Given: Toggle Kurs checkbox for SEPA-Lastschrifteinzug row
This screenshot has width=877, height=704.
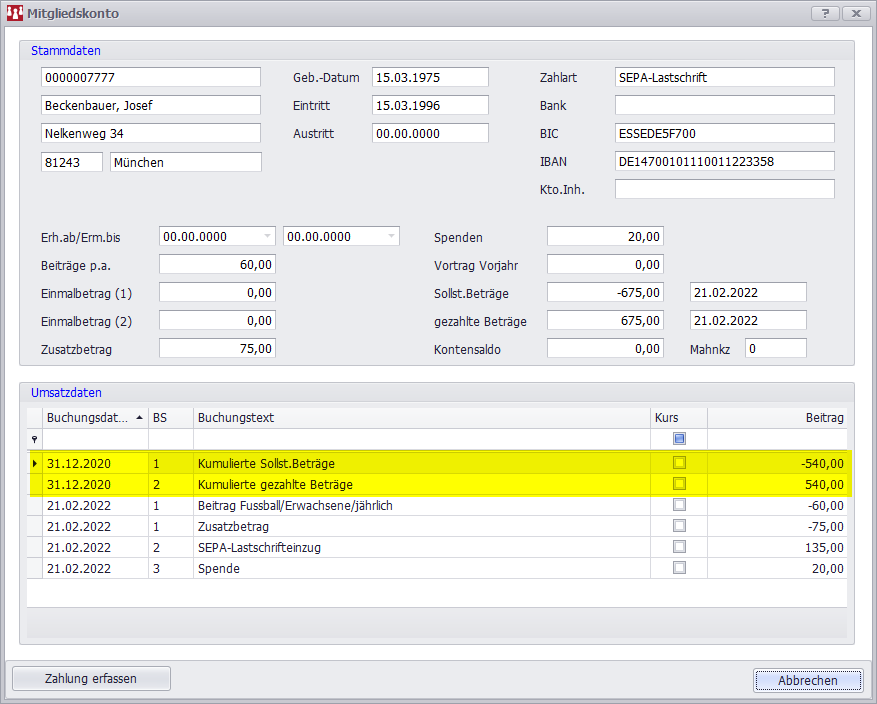Looking at the screenshot, I should [680, 547].
